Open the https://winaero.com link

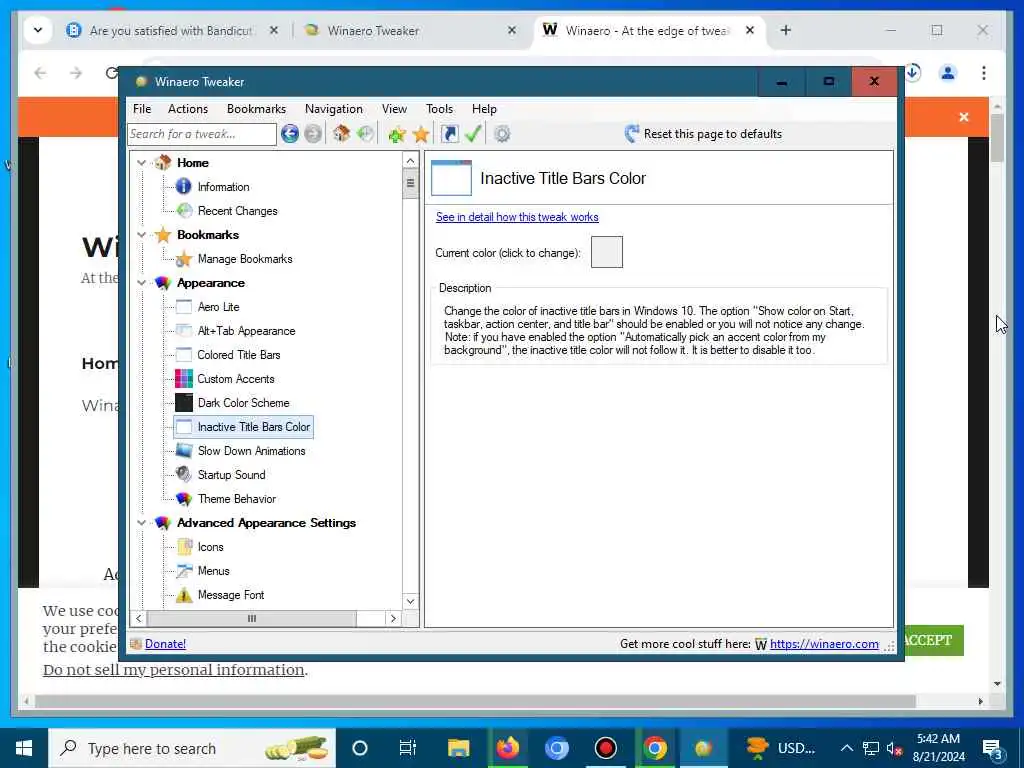coord(824,644)
